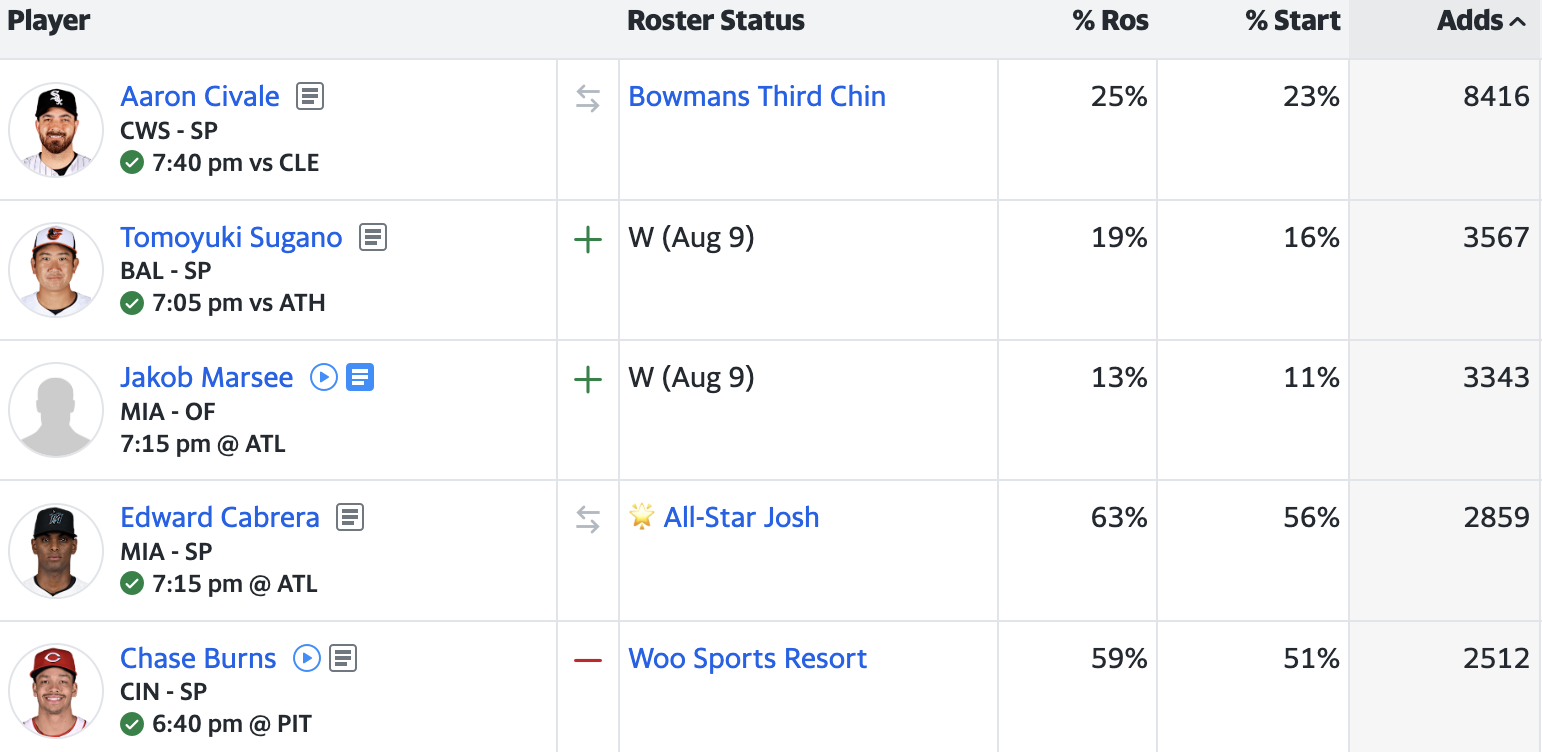
Task: Add Tomoyuki Sugano with the plus icon
Action: click(x=588, y=239)
